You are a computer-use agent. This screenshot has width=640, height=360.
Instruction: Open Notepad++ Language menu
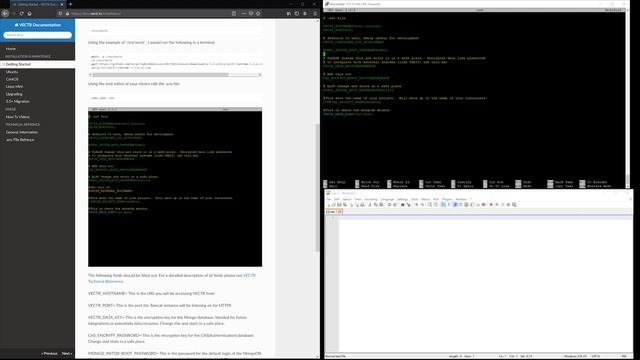387,199
